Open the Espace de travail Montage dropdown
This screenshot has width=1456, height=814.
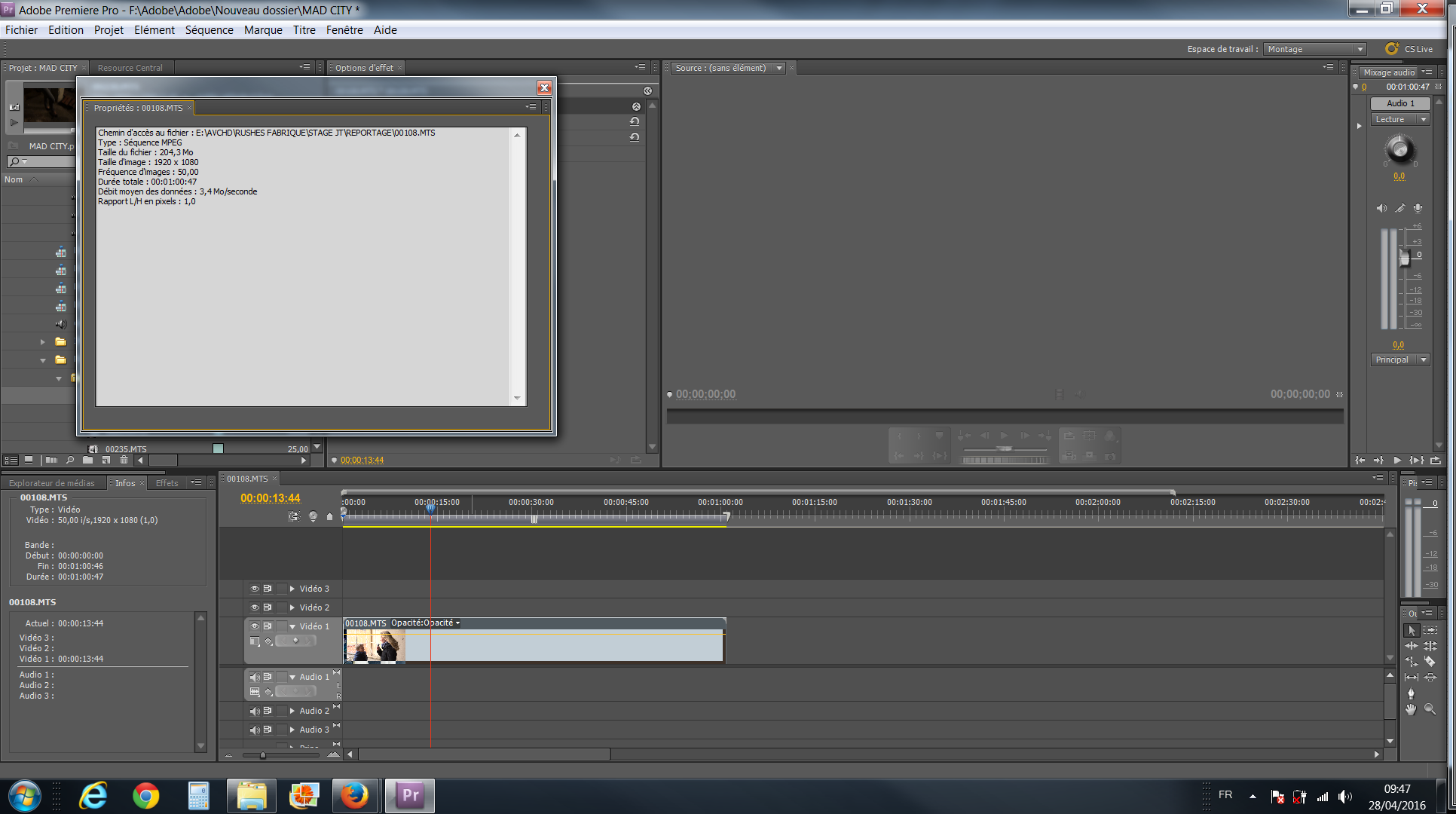pyautogui.click(x=1315, y=49)
